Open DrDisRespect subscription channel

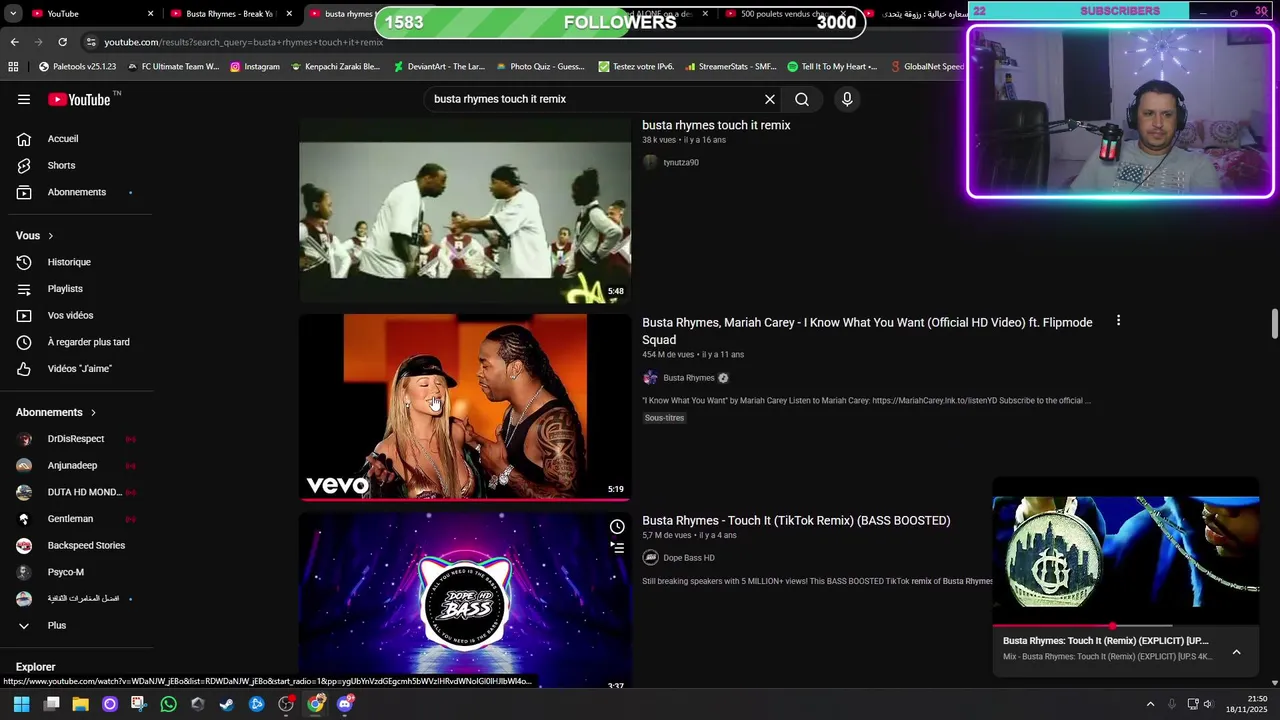(x=76, y=439)
